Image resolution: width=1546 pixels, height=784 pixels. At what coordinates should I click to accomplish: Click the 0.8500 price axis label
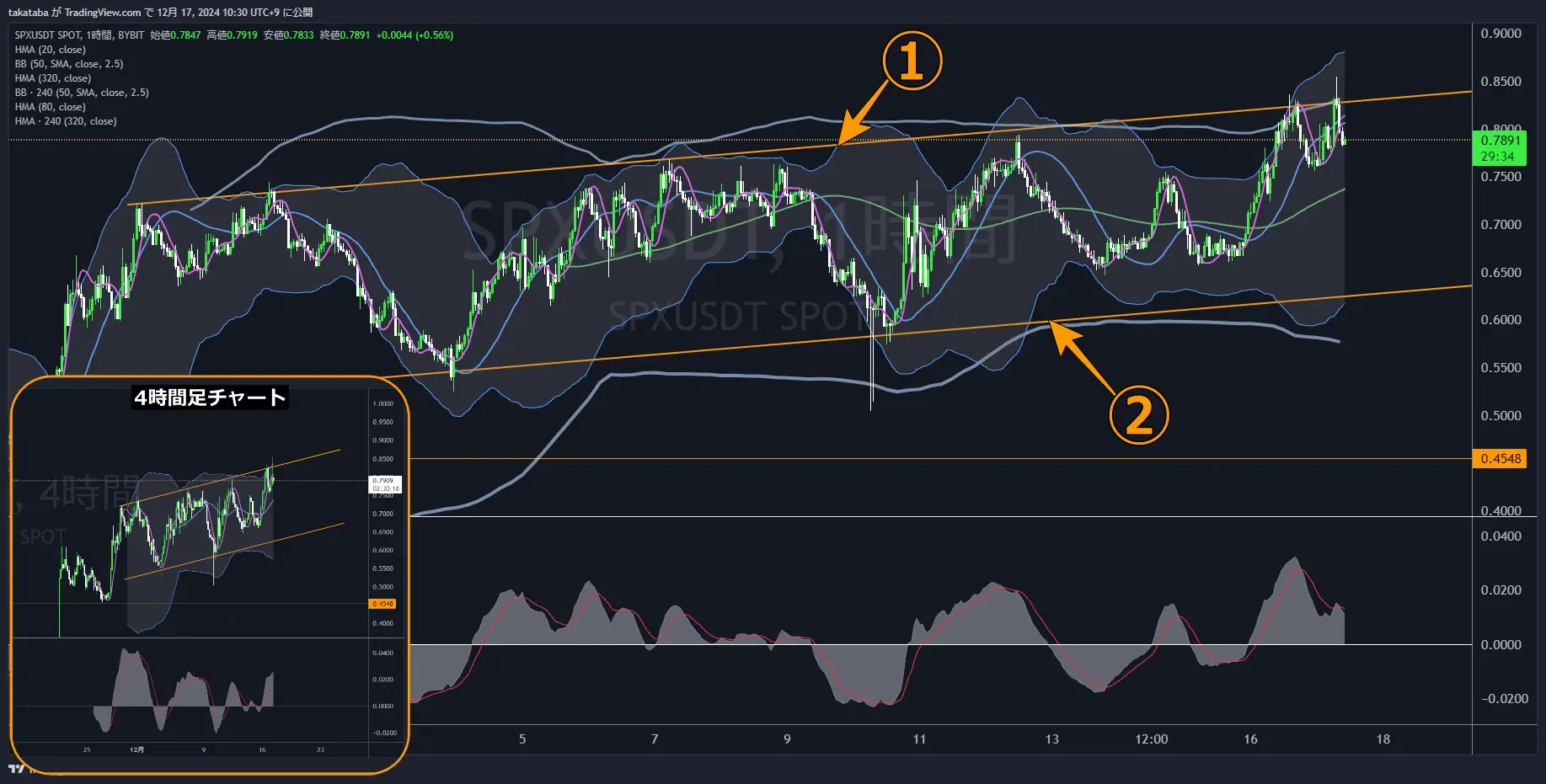point(1501,82)
